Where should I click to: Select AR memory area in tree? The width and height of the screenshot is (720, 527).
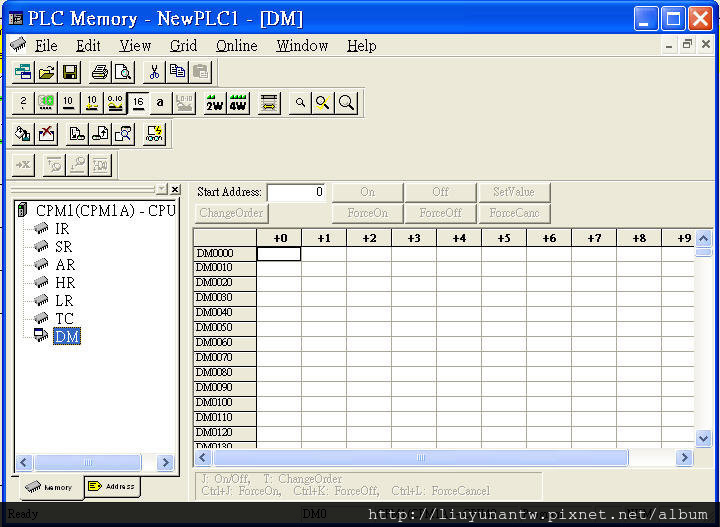tap(65, 264)
